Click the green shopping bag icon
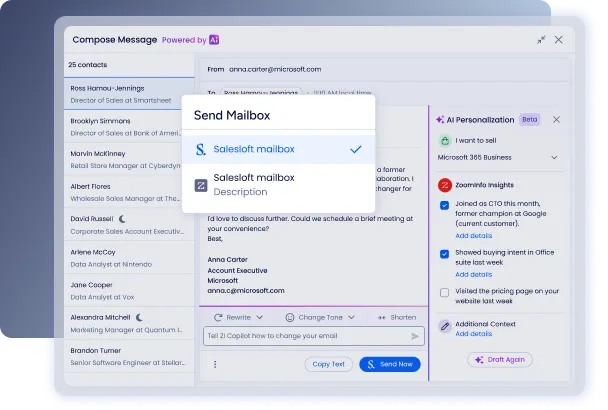608x410 pixels. (x=445, y=140)
